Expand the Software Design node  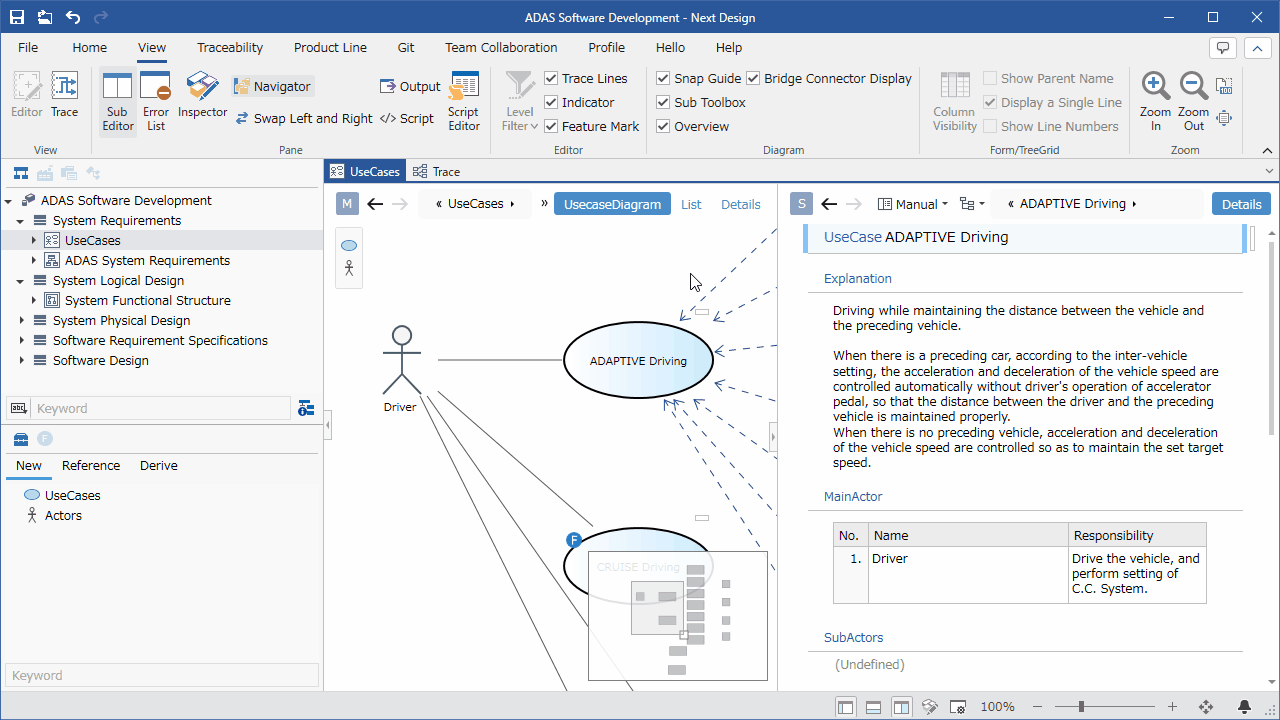tap(20, 360)
